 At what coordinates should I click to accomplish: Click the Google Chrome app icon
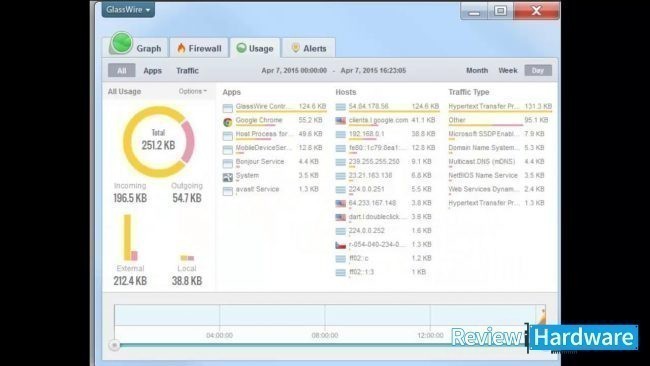pos(228,122)
